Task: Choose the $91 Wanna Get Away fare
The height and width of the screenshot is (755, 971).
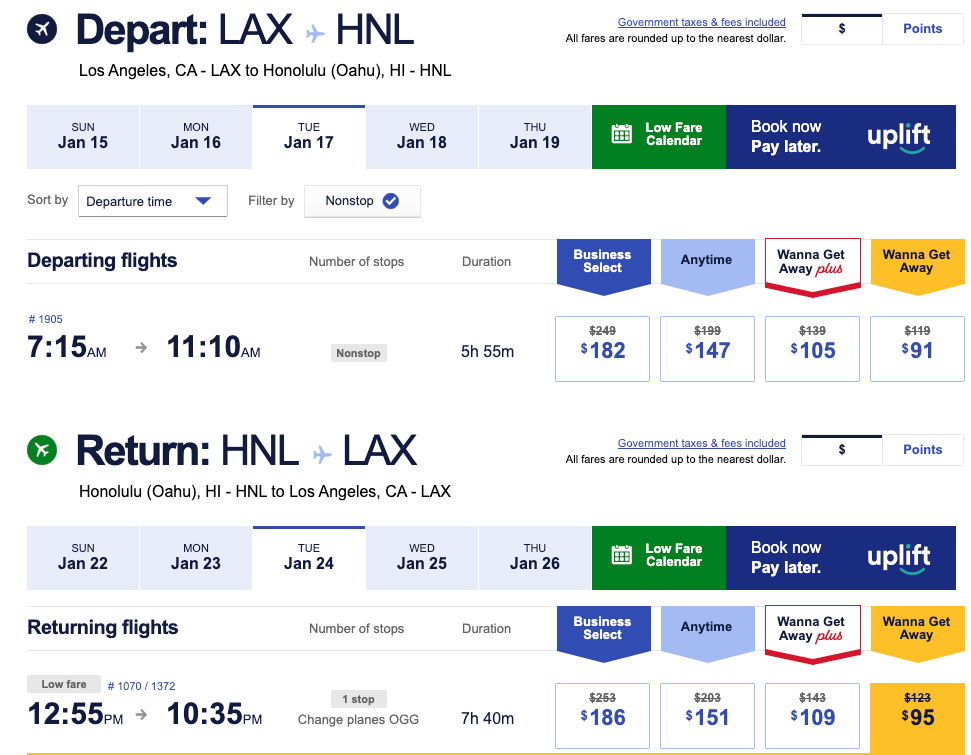Action: pyautogui.click(x=916, y=349)
